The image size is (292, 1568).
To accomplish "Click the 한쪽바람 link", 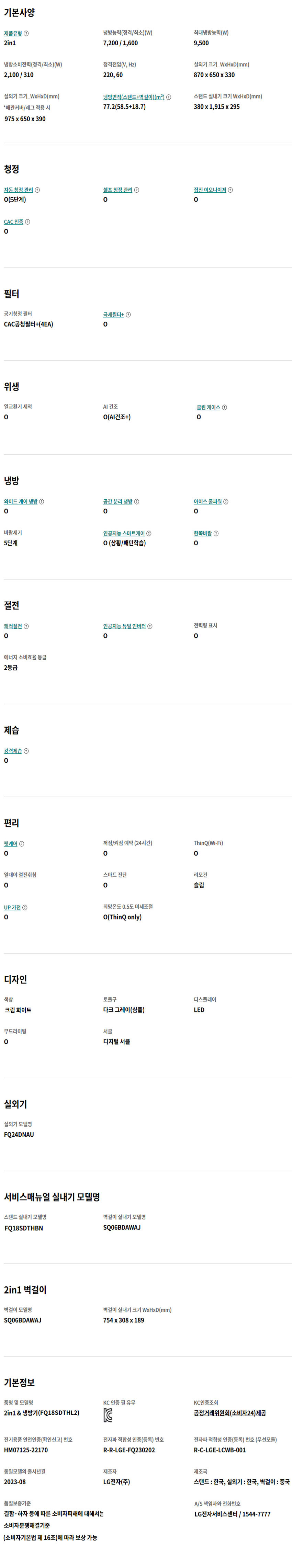I will [203, 533].
